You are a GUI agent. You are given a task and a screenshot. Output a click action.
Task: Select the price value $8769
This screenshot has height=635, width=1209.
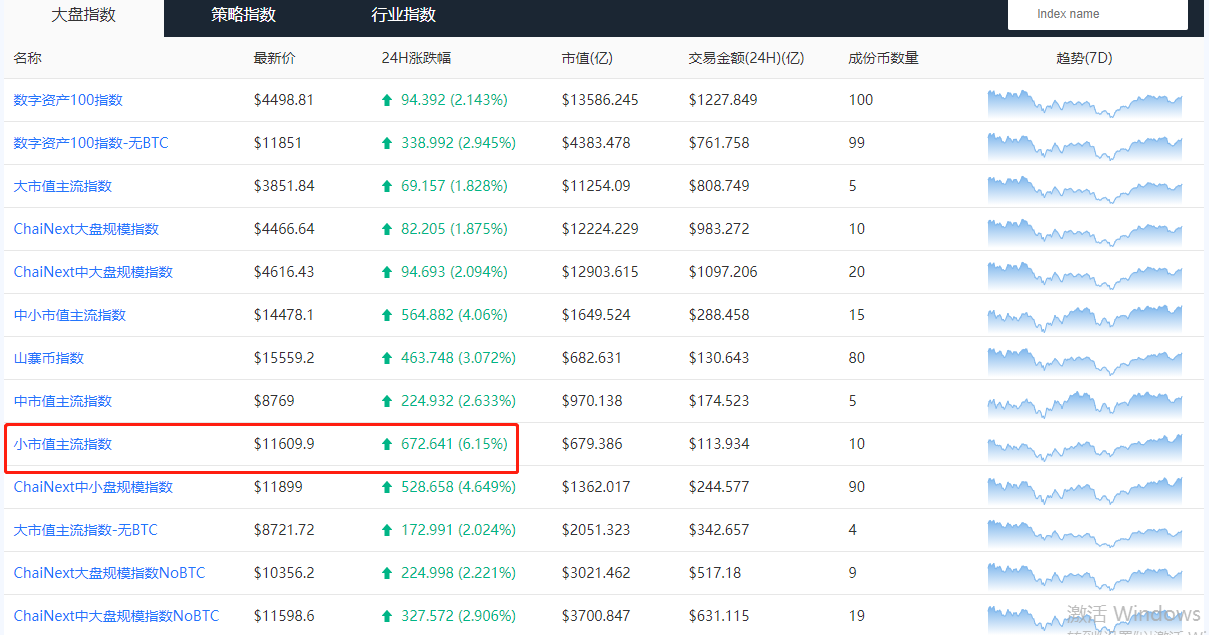(273, 401)
